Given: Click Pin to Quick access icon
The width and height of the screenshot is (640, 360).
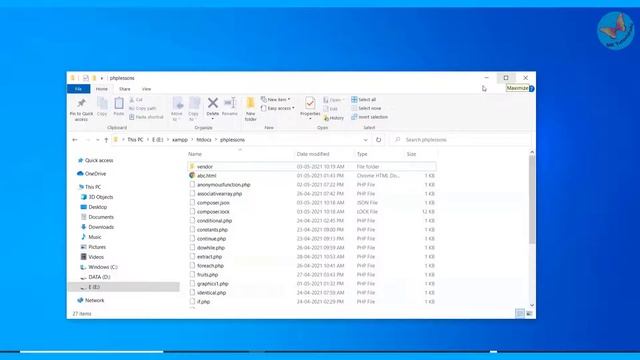Looking at the screenshot, I should [81, 103].
